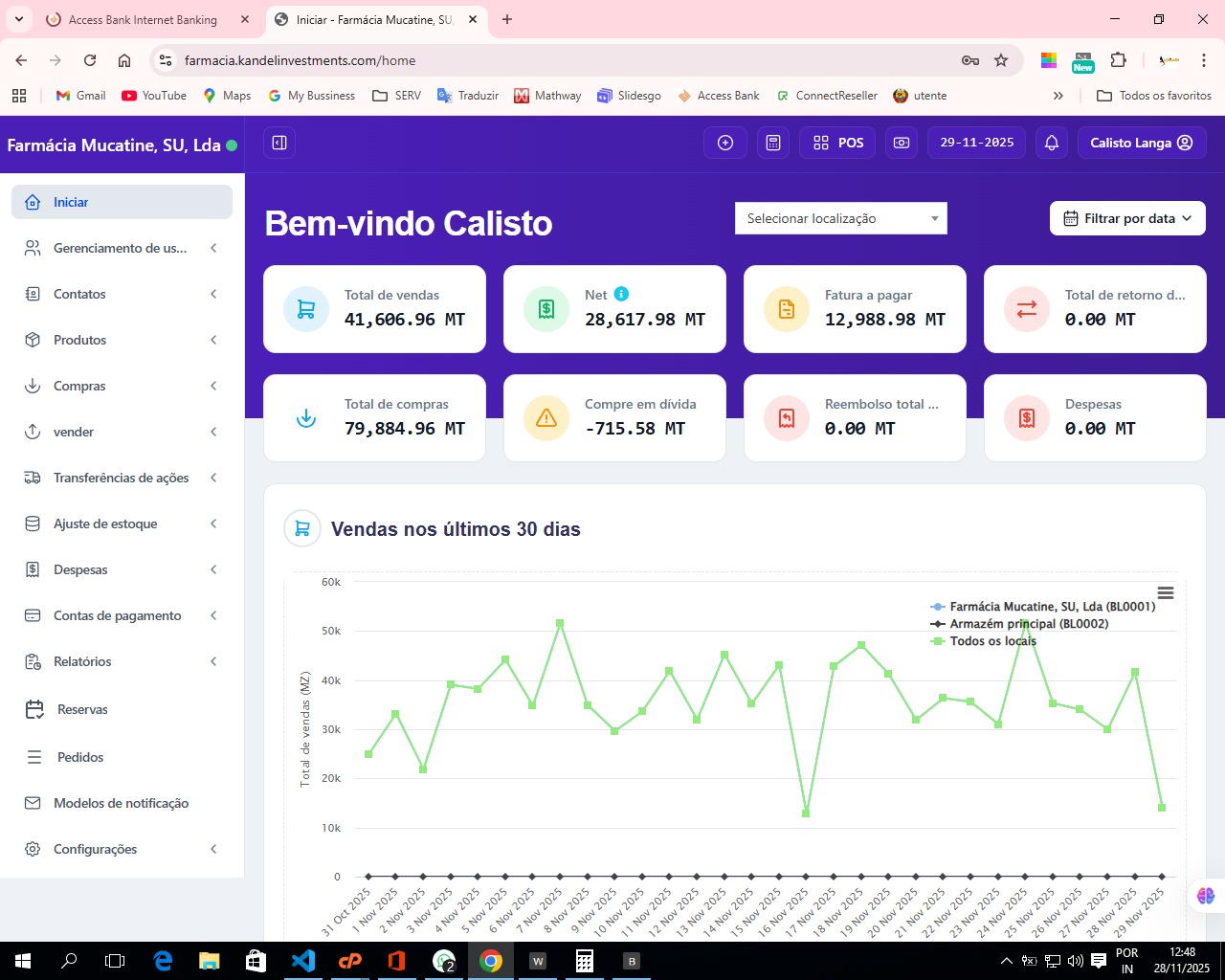The height and width of the screenshot is (980, 1225).
Task: Switch to the Access Bank Internet Banking tab
Action: click(143, 19)
